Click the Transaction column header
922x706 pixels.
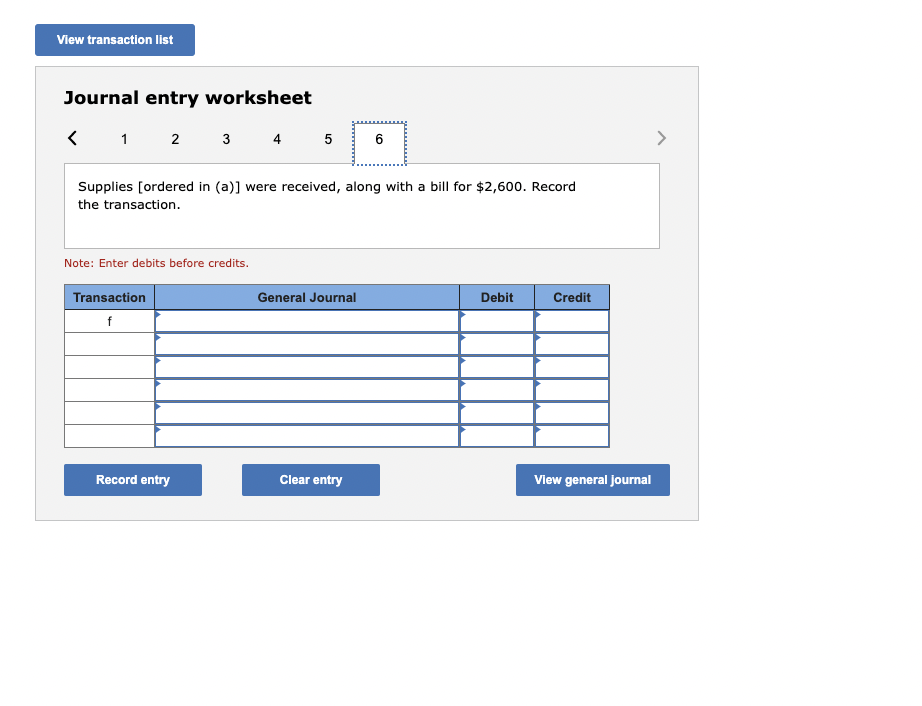tap(109, 297)
